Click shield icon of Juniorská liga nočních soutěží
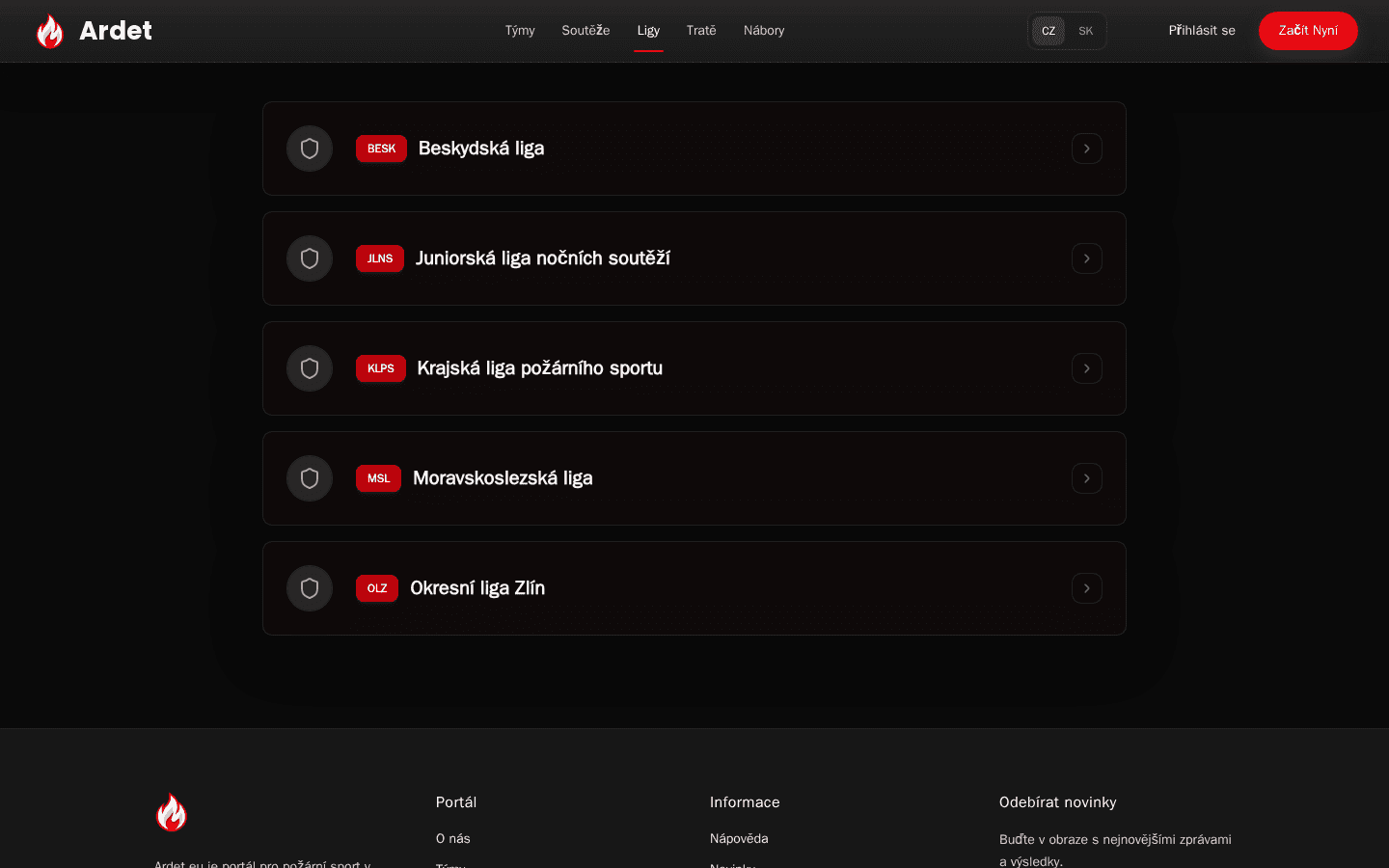This screenshot has height=868, width=1389. pos(310,258)
